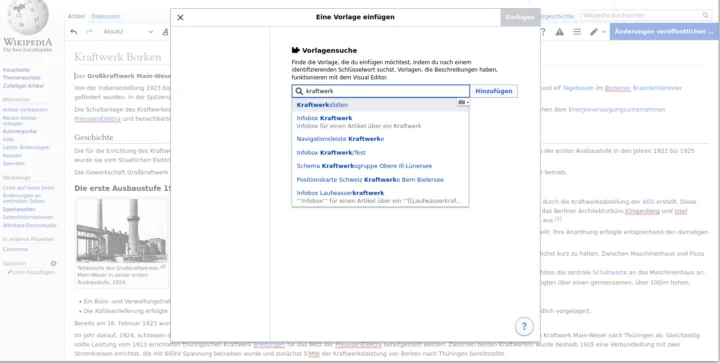Click the magnifier icon in template search
The width and height of the screenshot is (720, 363).
pos(299,91)
